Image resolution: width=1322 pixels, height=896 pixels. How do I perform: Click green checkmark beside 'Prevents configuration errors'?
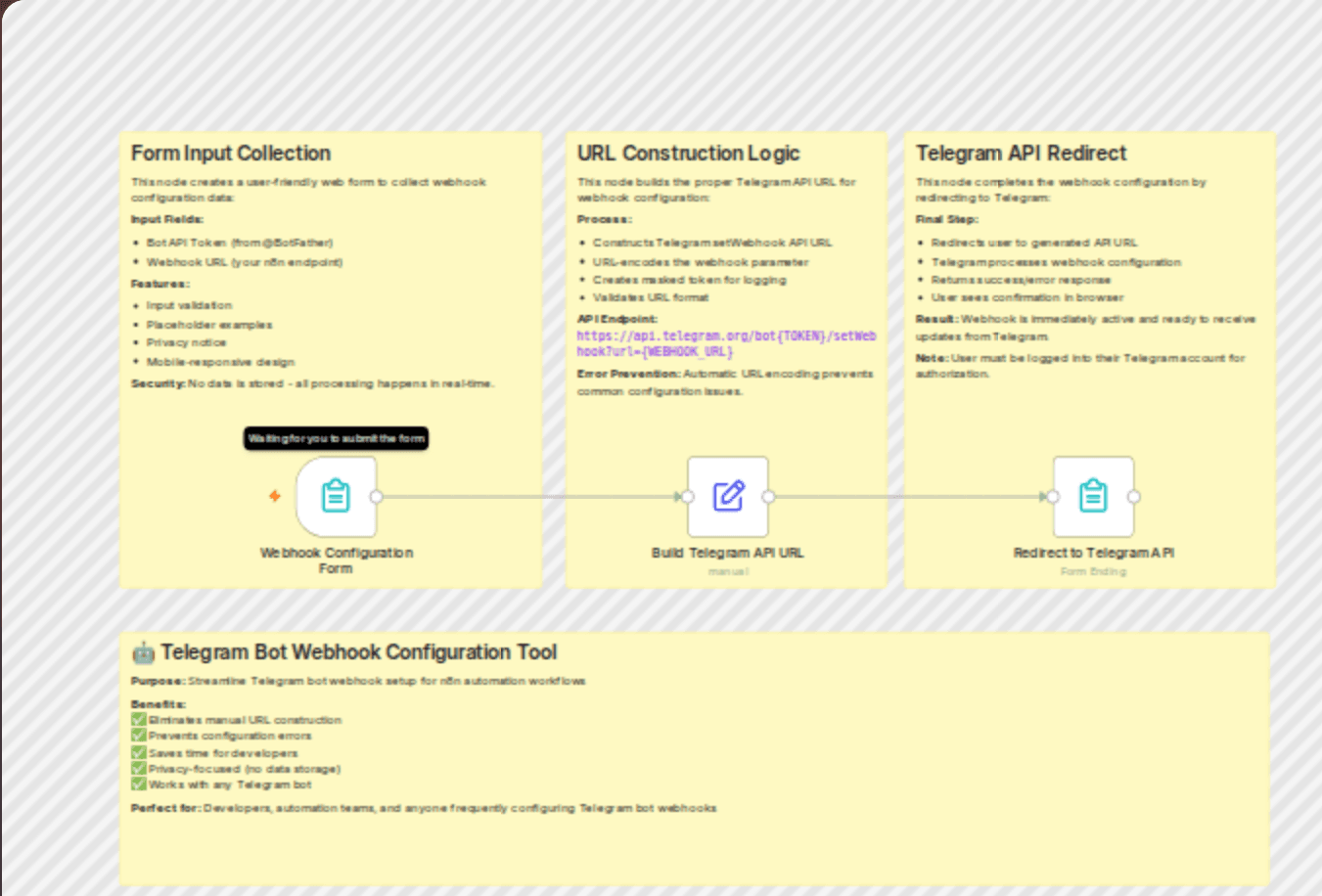point(139,735)
